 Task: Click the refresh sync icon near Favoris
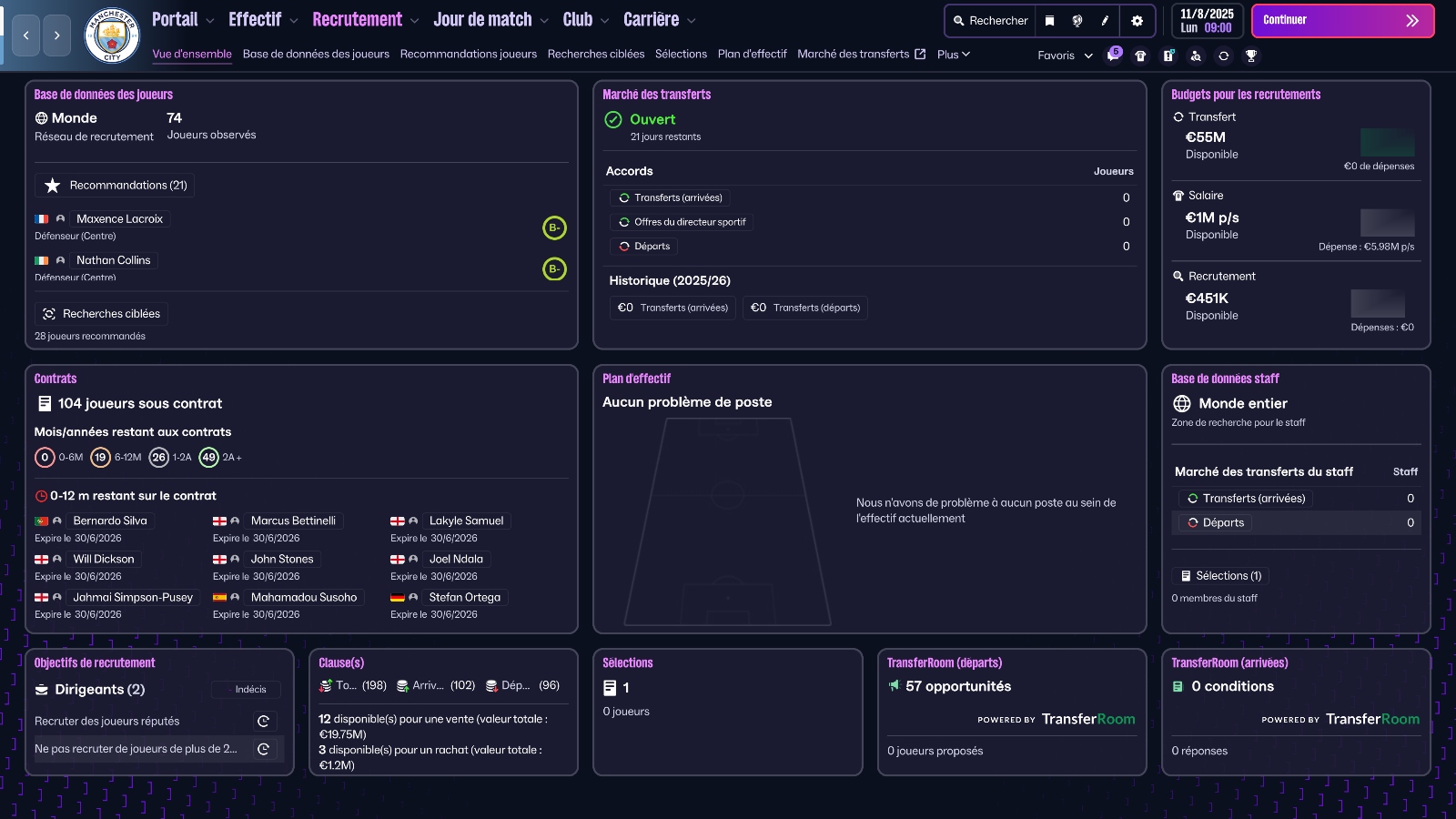pyautogui.click(x=1224, y=56)
